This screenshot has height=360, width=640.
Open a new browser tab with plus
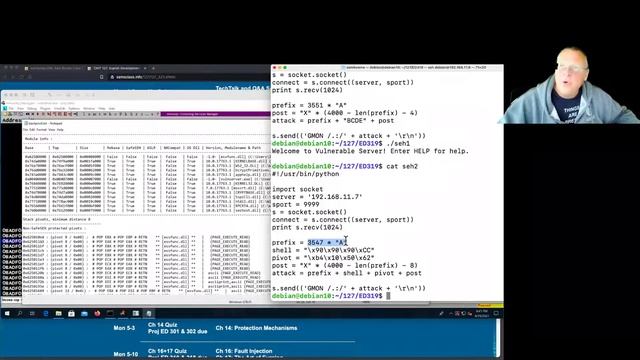(153, 68)
